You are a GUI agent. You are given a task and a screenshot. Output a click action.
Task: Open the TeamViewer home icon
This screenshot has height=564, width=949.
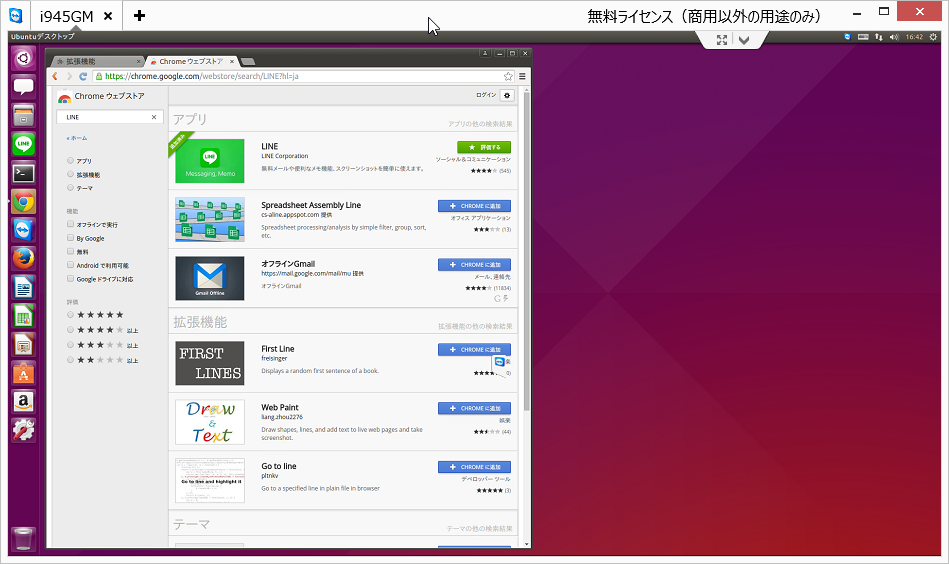click(16, 15)
